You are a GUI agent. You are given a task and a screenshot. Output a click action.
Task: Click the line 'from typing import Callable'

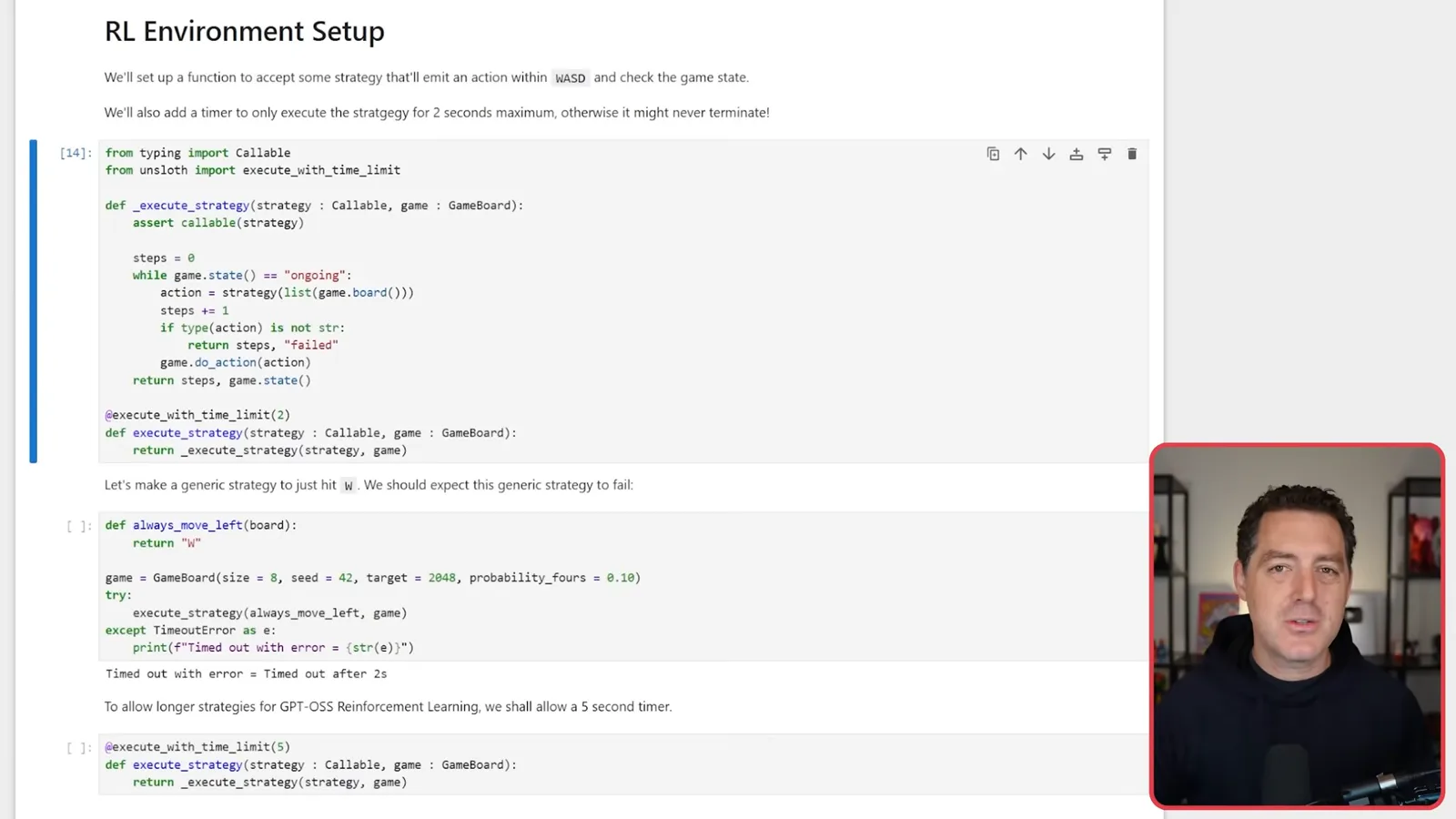coord(197,153)
